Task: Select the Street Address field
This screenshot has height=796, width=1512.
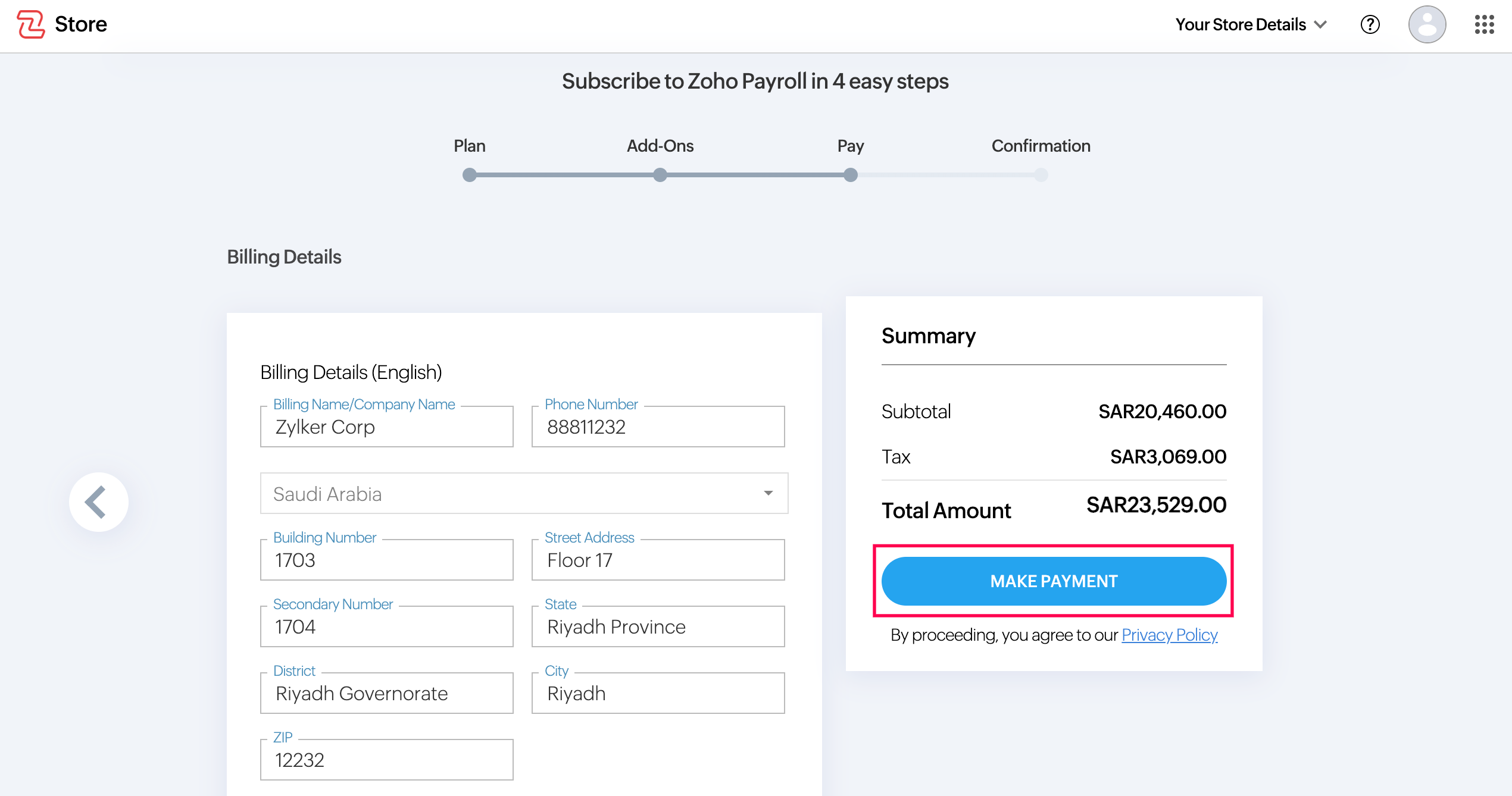Action: pyautogui.click(x=657, y=560)
